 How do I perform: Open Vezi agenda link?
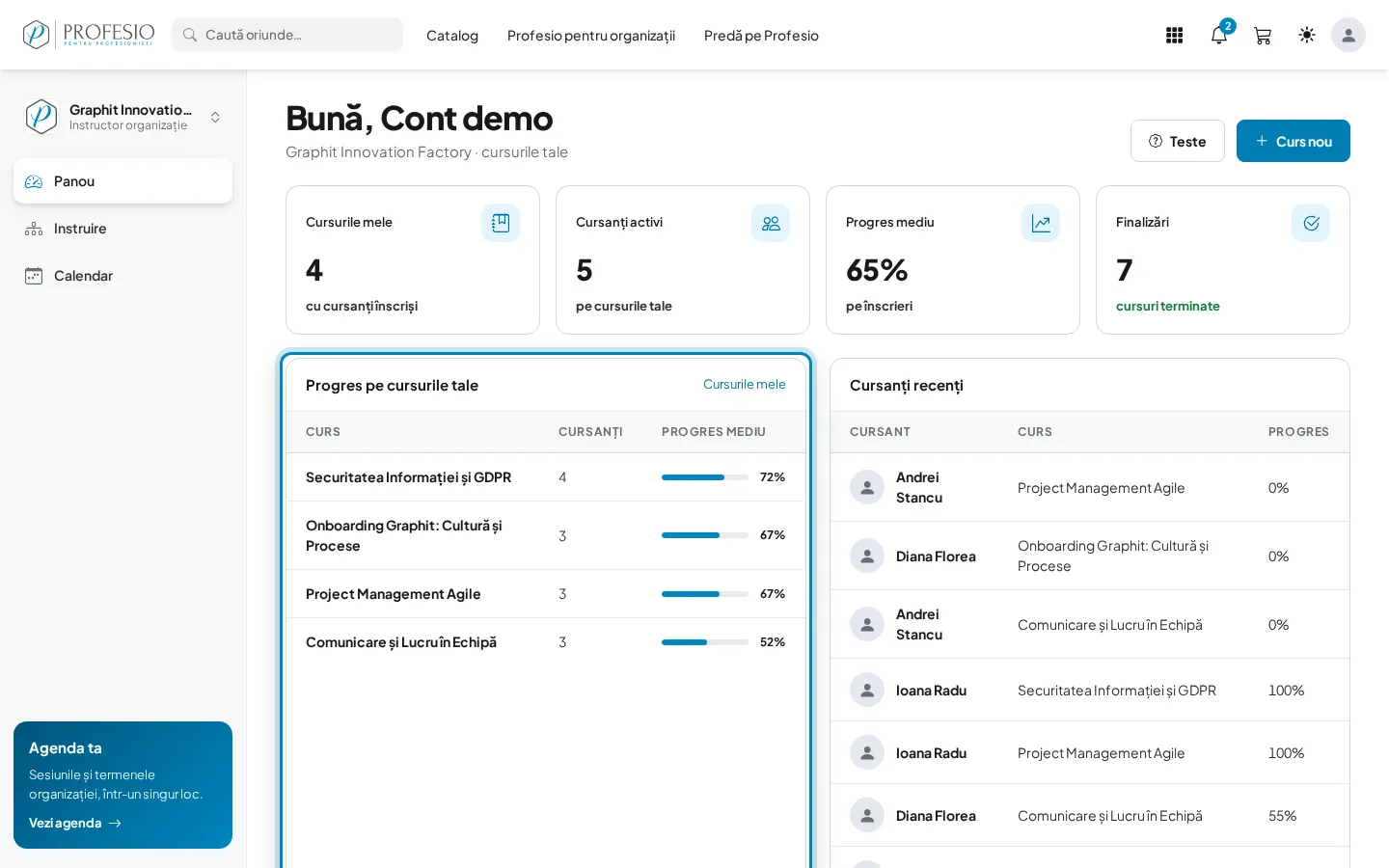pos(75,823)
